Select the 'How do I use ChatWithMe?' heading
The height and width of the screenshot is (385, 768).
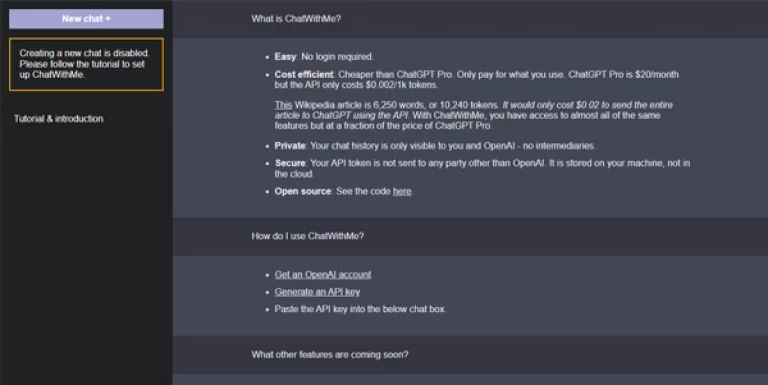click(308, 236)
